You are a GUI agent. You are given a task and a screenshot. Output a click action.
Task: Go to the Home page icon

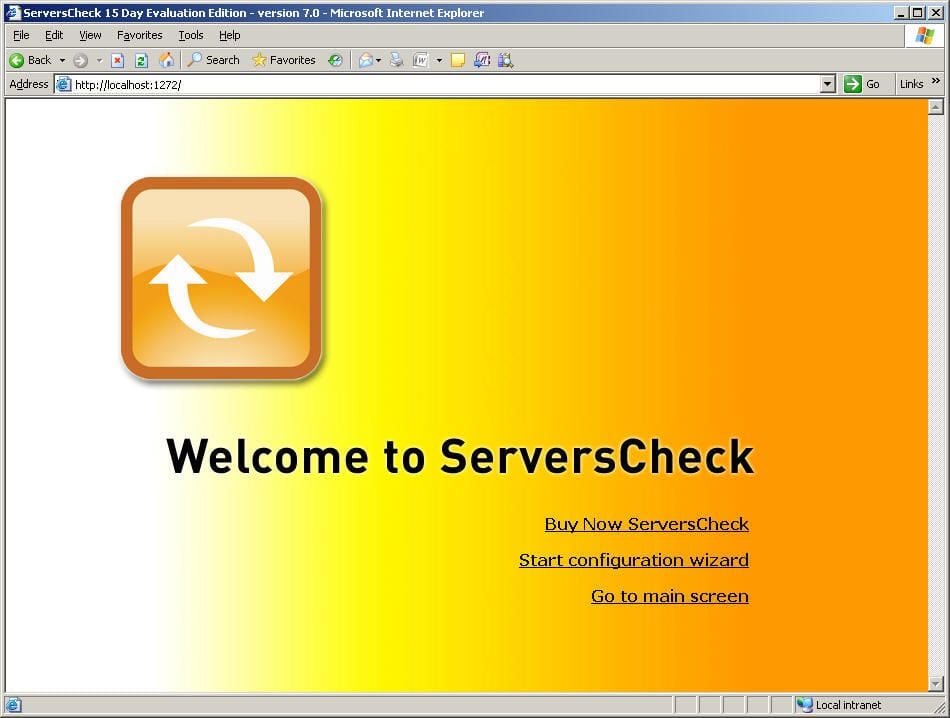tap(166, 60)
